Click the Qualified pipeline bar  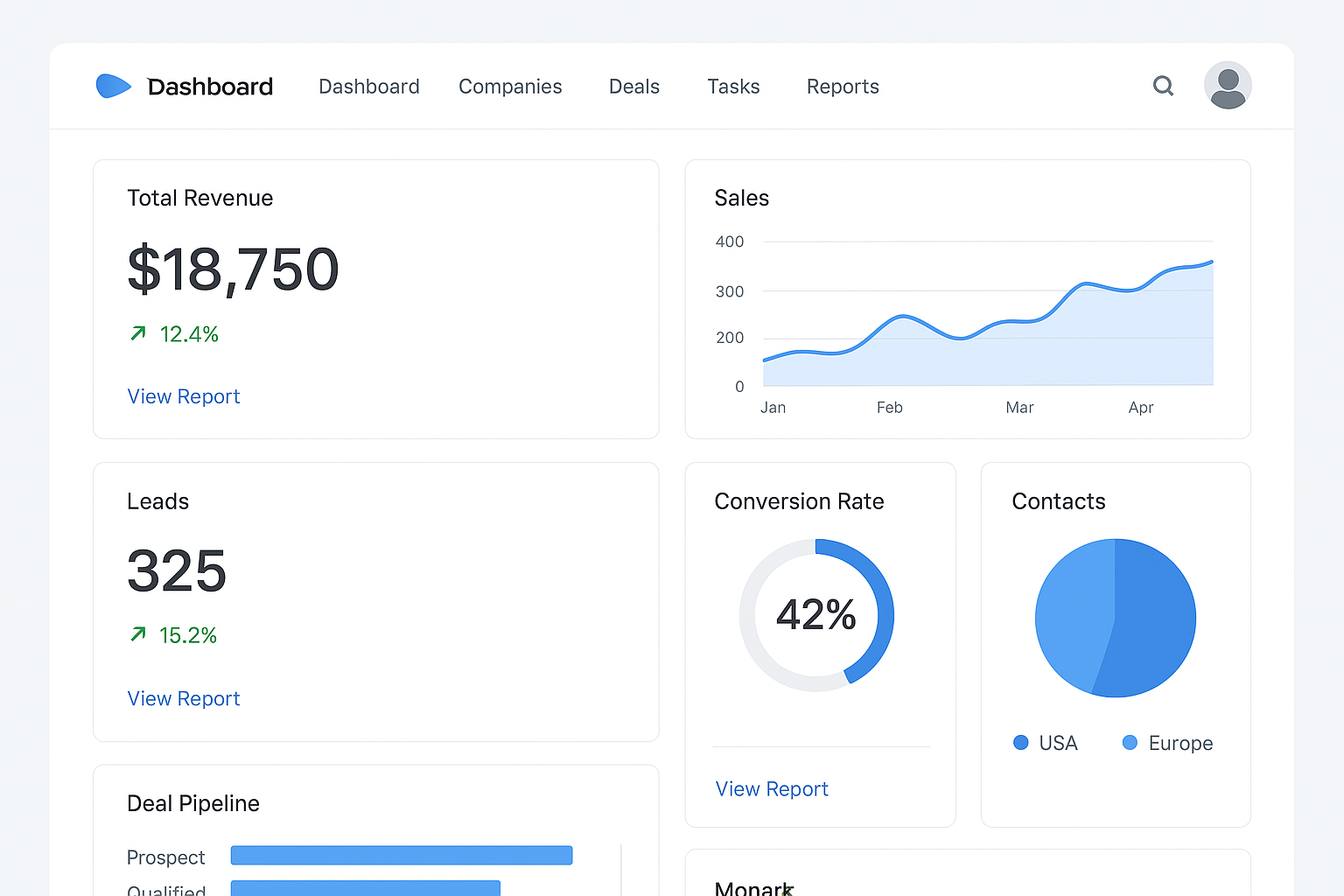point(365,888)
